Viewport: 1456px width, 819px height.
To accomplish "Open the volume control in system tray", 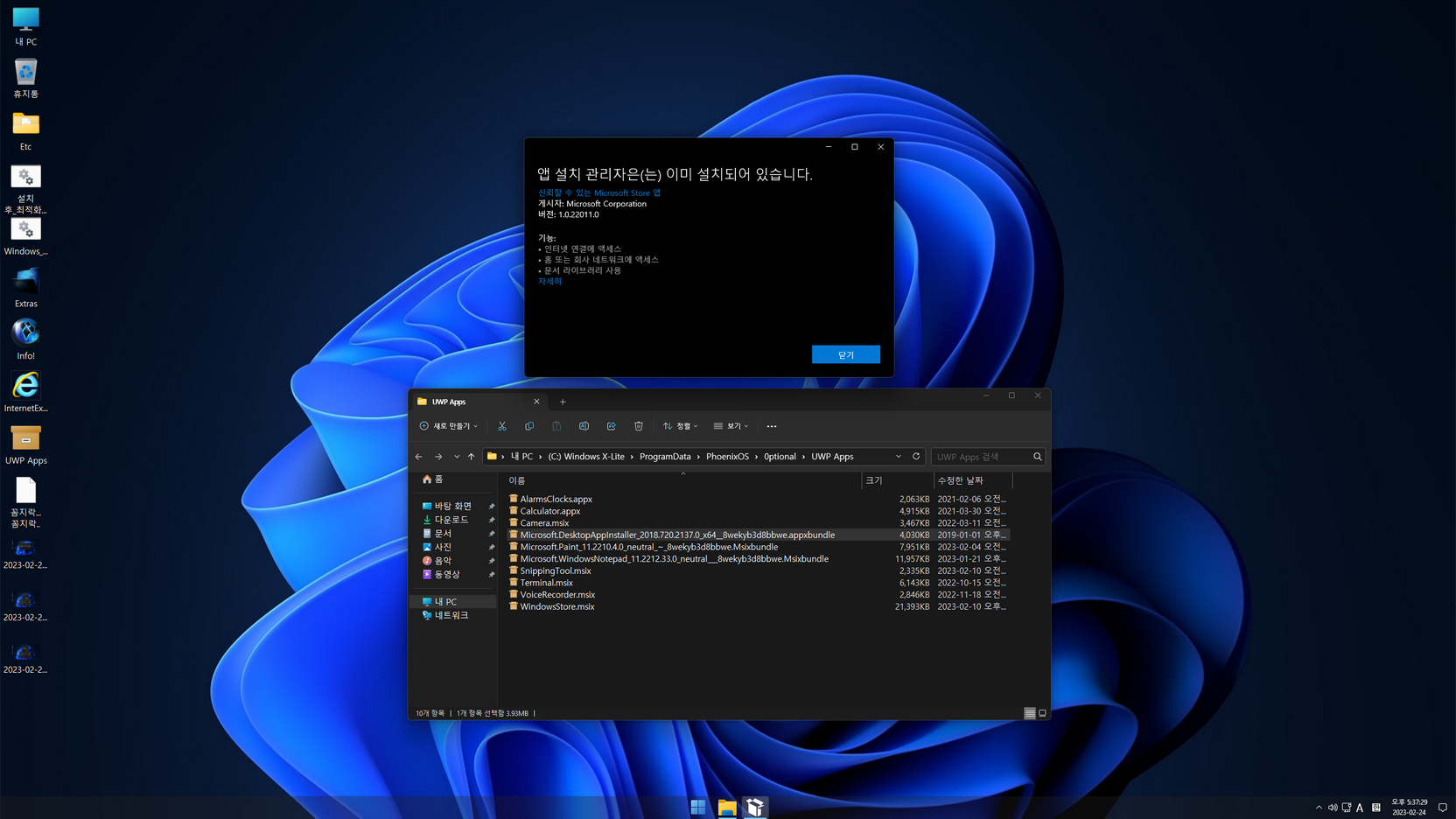I will [1333, 808].
